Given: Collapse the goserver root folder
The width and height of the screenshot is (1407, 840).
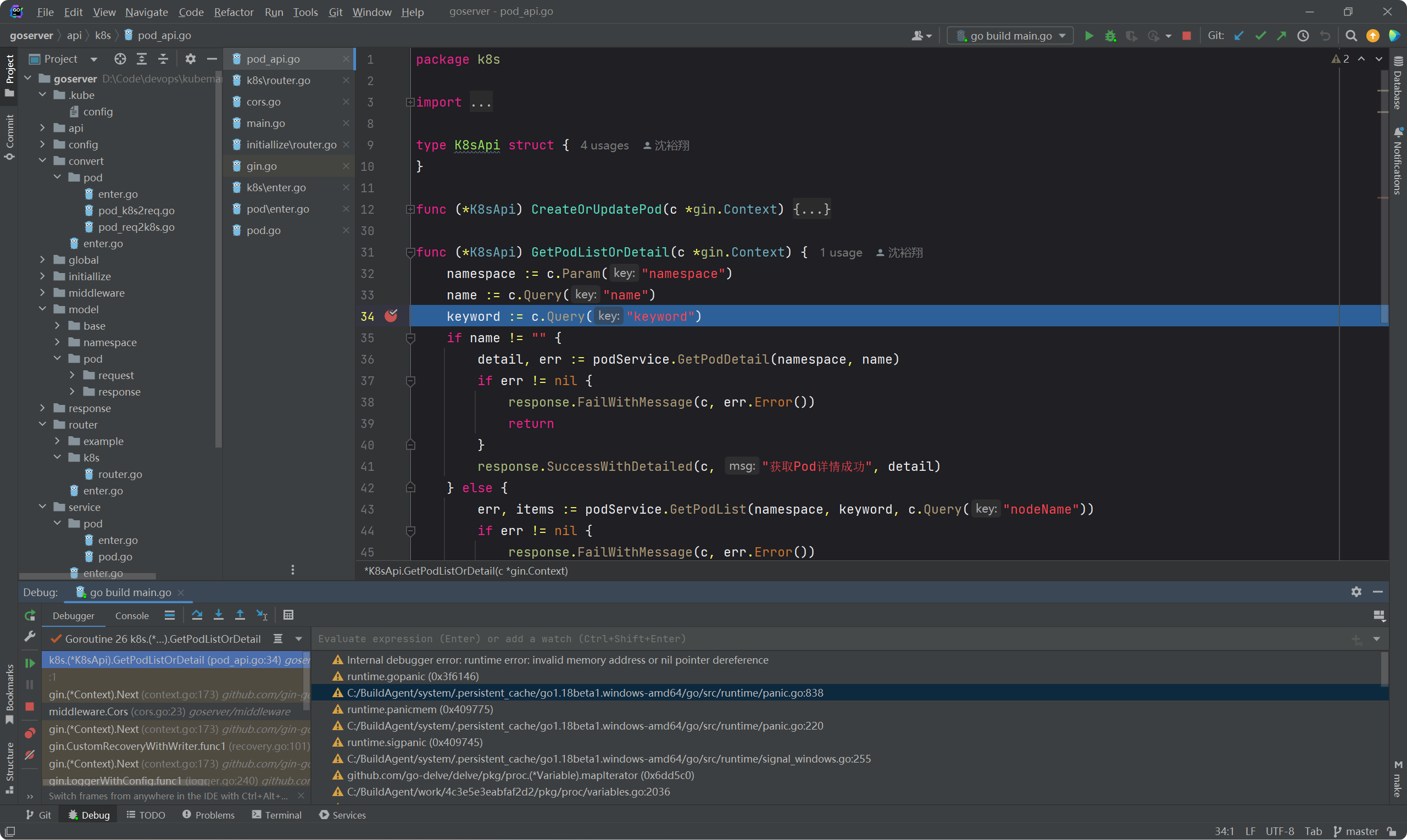Looking at the screenshot, I should tap(27, 78).
